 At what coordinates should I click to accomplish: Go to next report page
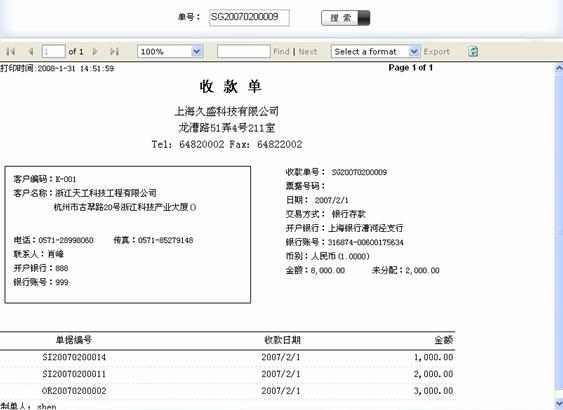pos(95,52)
